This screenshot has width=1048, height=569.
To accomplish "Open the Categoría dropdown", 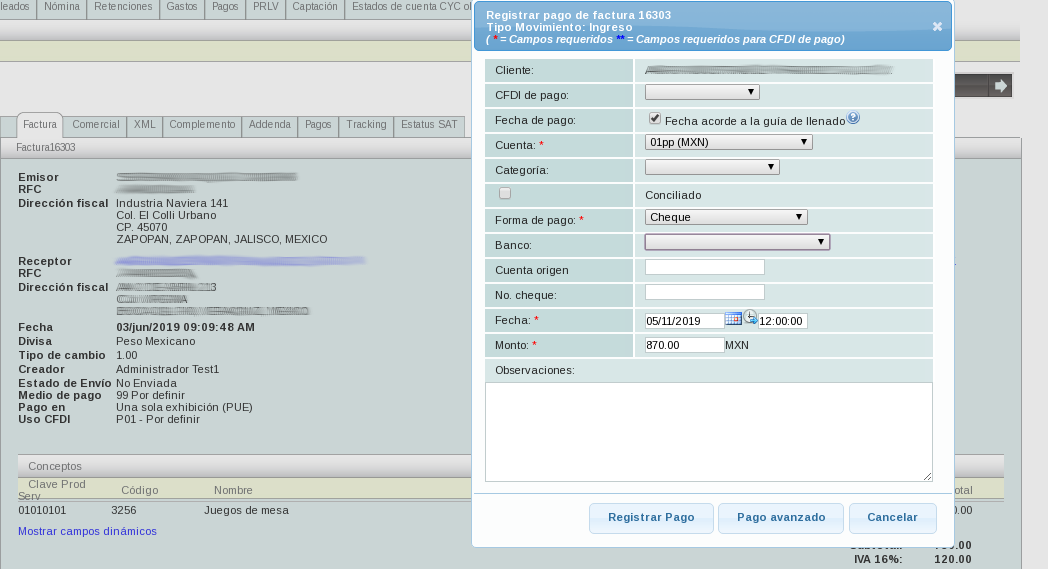I will pos(712,168).
